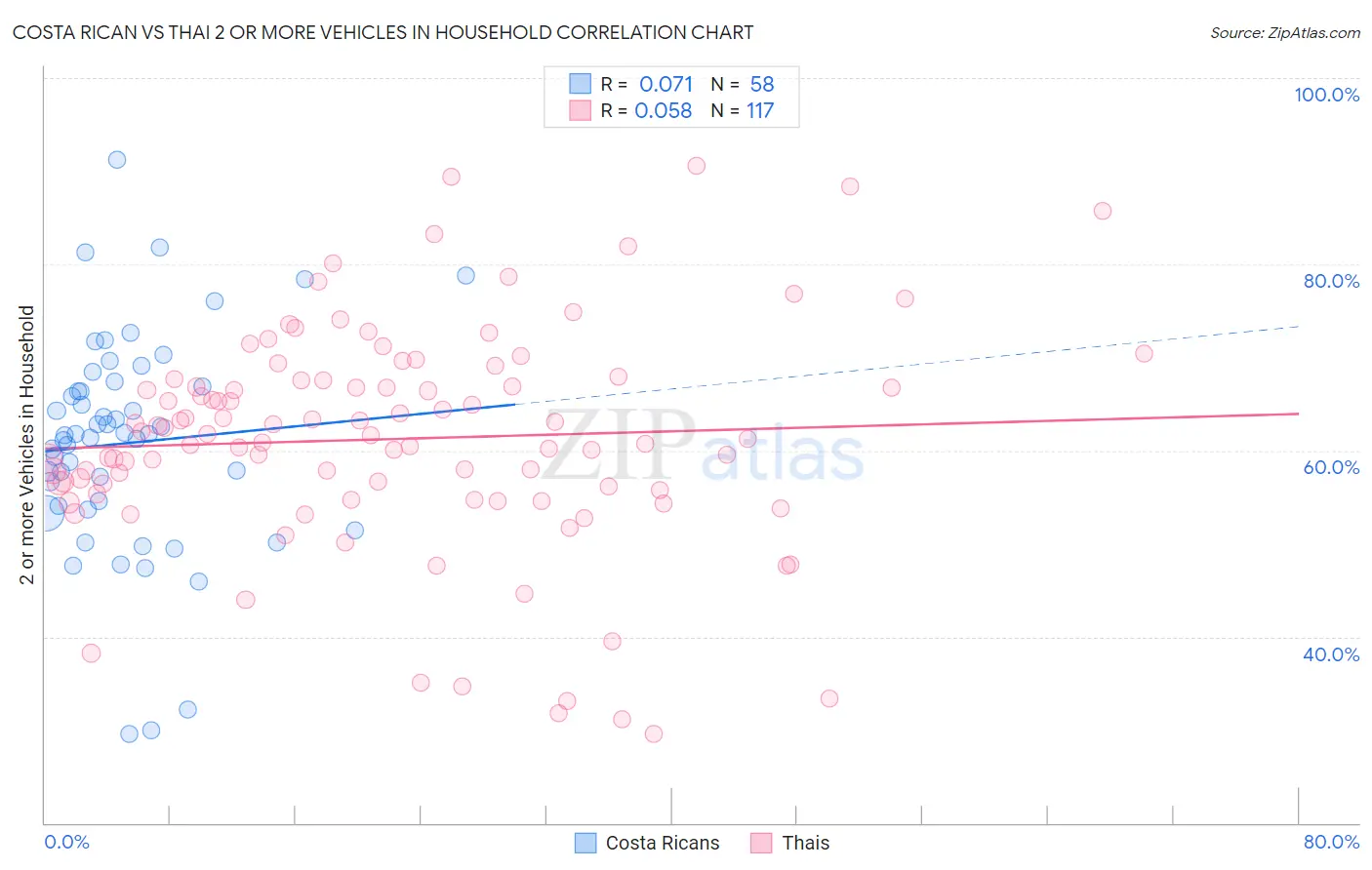
Task: Toggle the Thais legend label
Action: (x=805, y=843)
